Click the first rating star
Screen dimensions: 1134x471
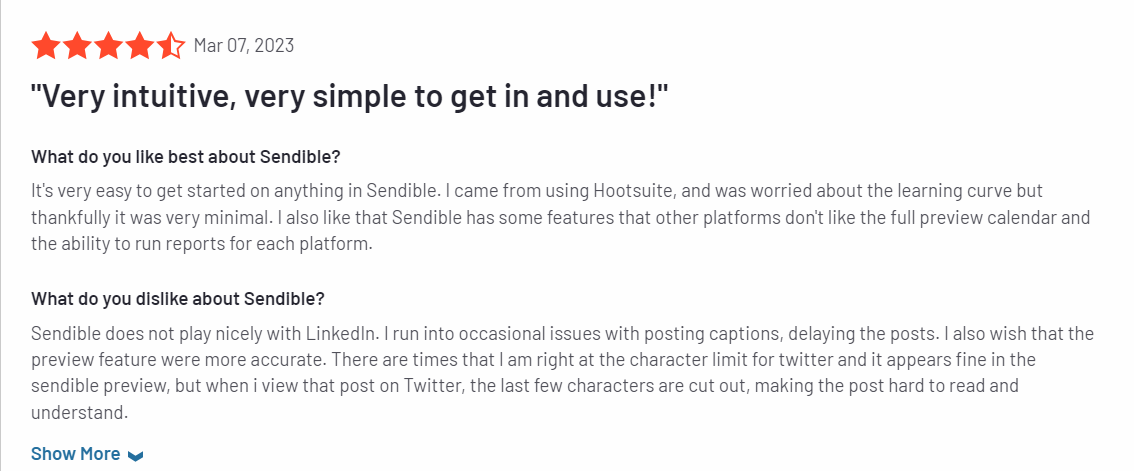click(46, 46)
